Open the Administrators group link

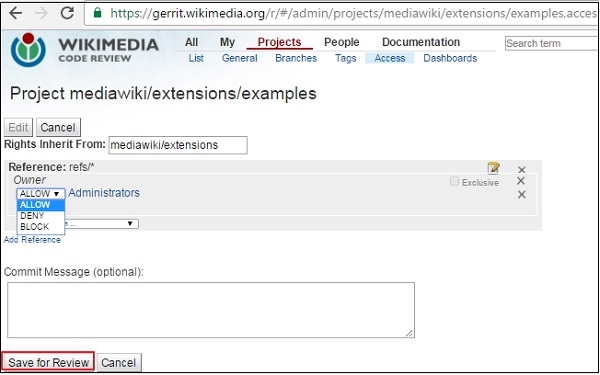[104, 193]
